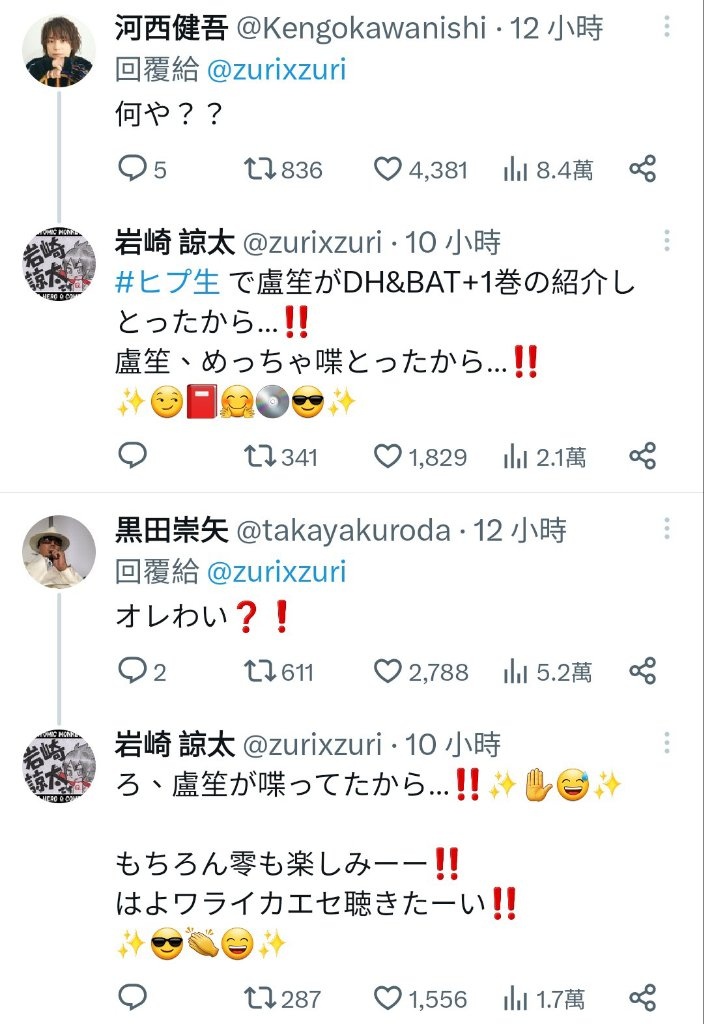Like the tweet with 1,829 likes
The image size is (704, 1024).
420,456
